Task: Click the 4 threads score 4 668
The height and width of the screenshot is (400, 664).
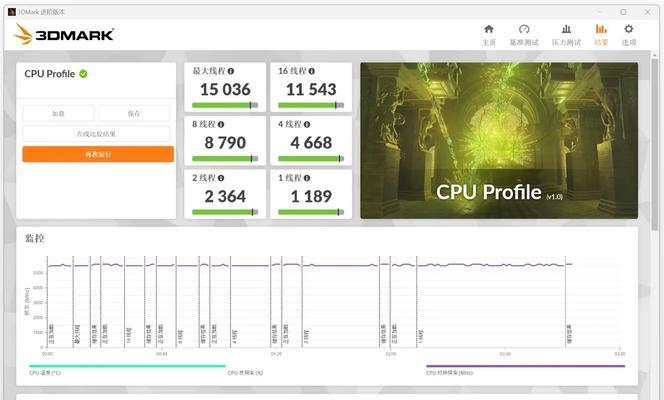Action: point(311,143)
